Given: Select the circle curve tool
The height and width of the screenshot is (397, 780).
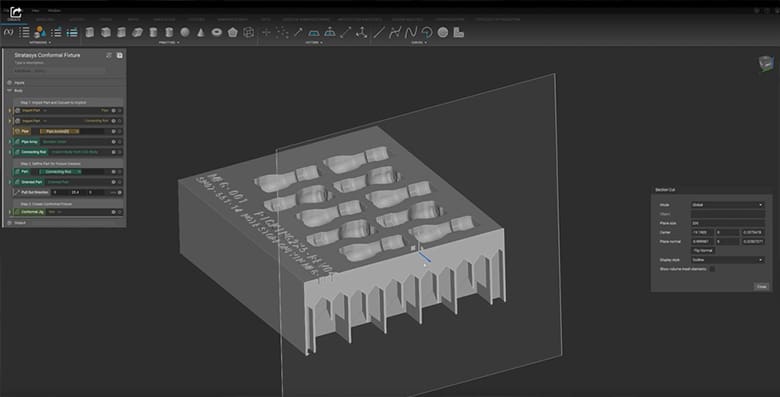Looking at the screenshot, I should 443,32.
